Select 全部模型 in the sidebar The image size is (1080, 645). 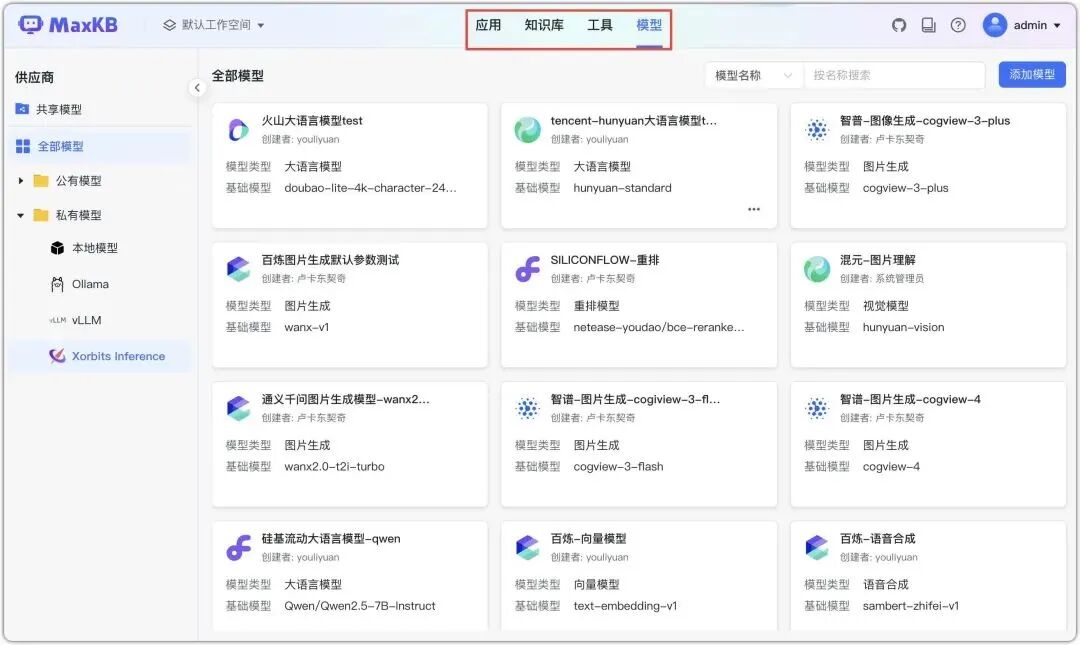[x=101, y=146]
